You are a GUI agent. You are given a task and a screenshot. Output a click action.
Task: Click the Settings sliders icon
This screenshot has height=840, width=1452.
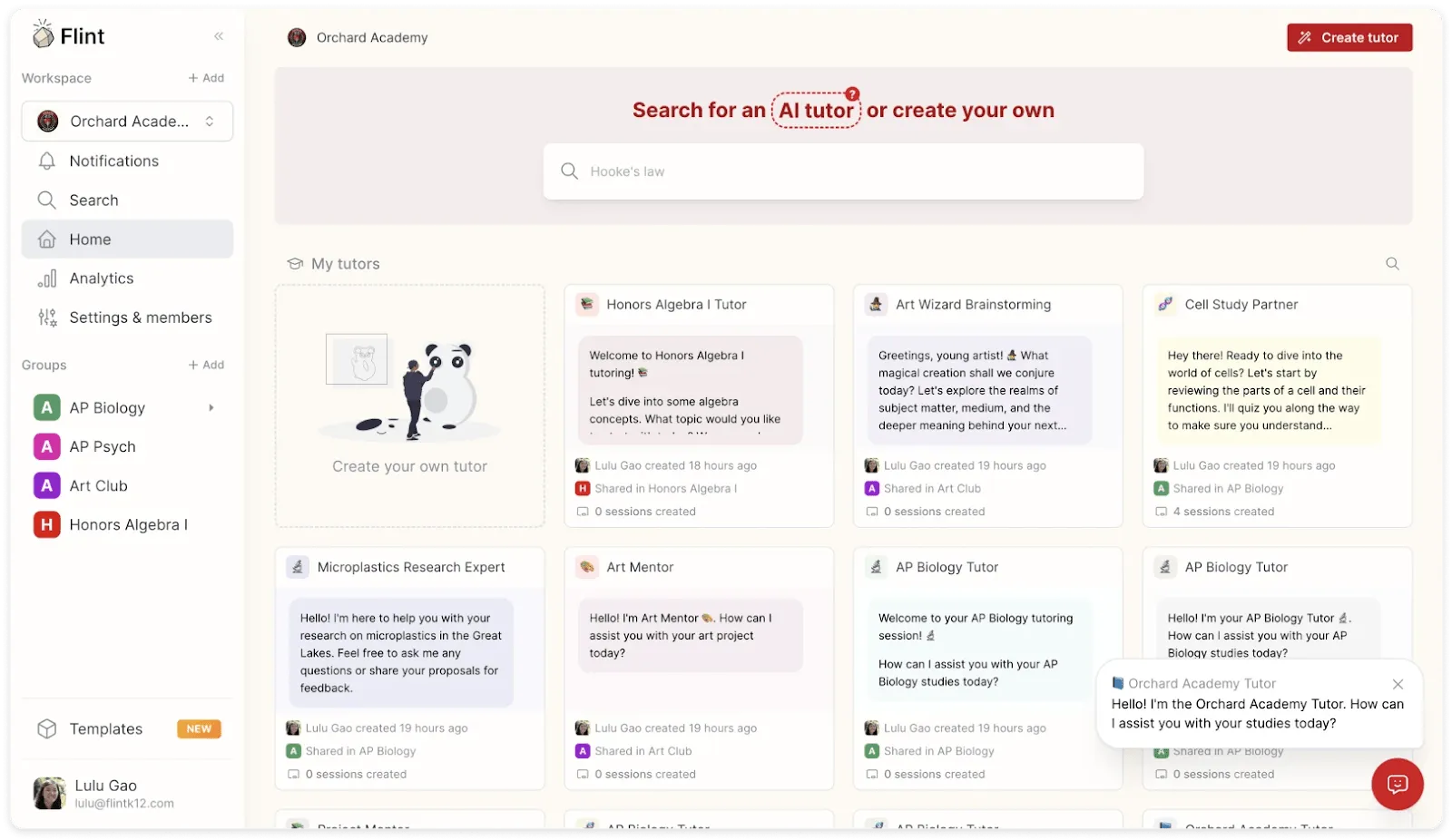(x=47, y=317)
